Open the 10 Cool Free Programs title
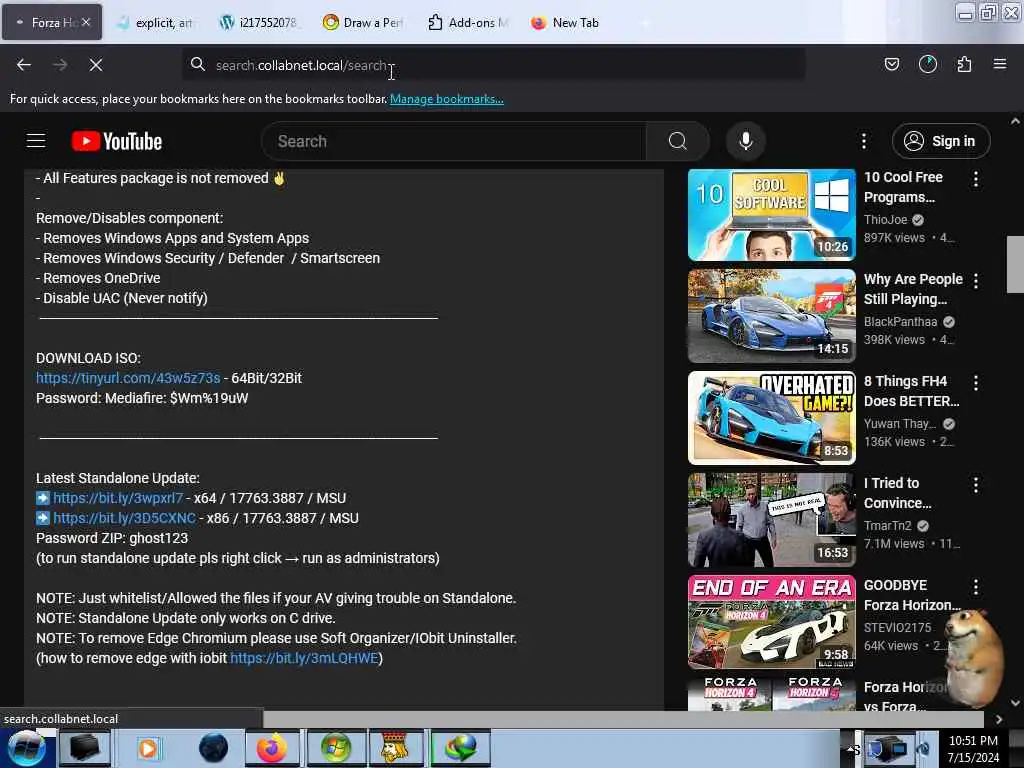This screenshot has width=1024, height=768. [903, 187]
